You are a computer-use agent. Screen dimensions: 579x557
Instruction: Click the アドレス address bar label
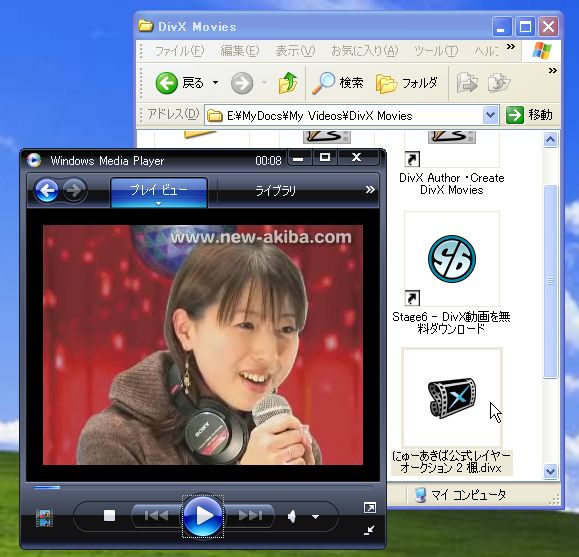tap(173, 114)
